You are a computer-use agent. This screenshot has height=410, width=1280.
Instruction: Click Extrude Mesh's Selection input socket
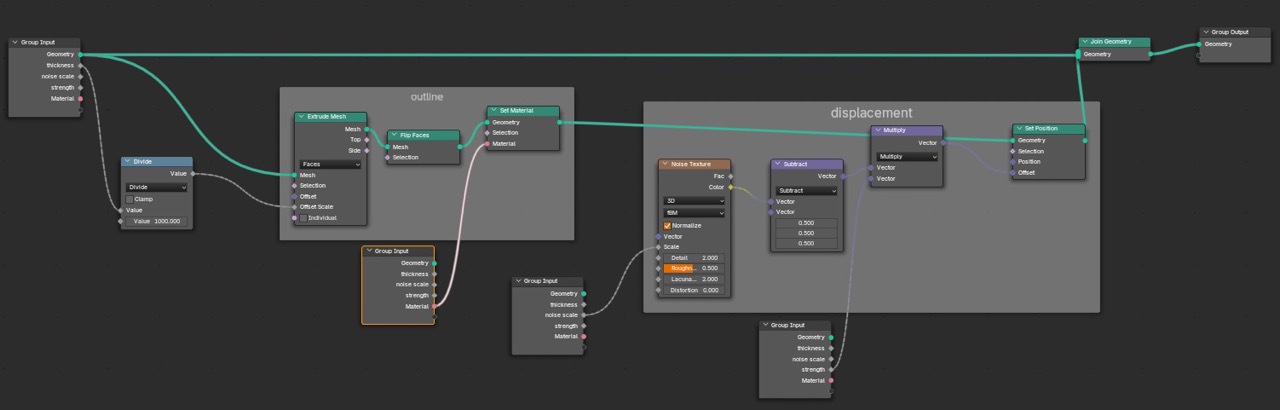coord(294,185)
